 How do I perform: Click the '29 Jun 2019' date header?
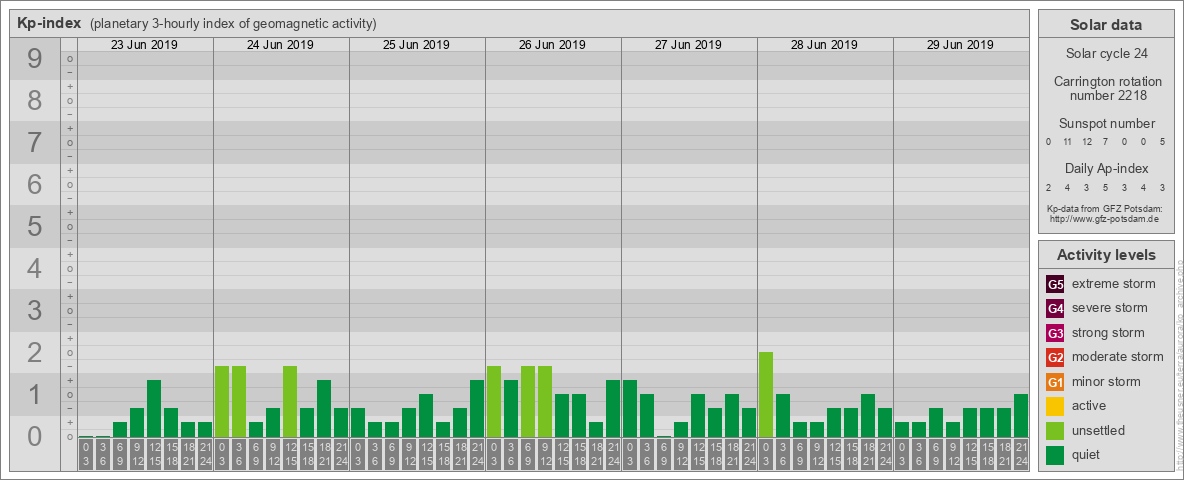960,45
